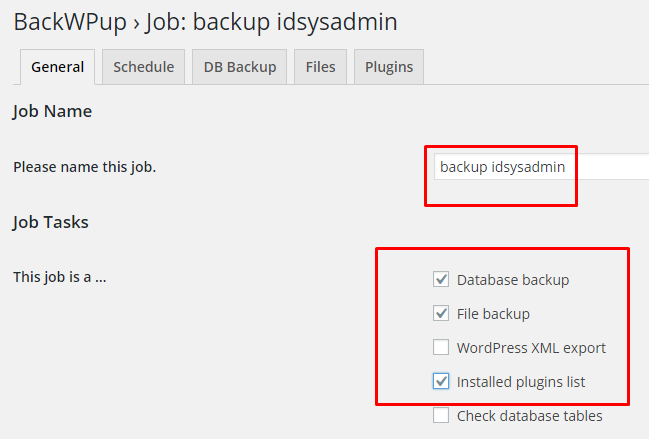This screenshot has height=439, width=649.
Task: Click the job name input field
Action: 541,167
